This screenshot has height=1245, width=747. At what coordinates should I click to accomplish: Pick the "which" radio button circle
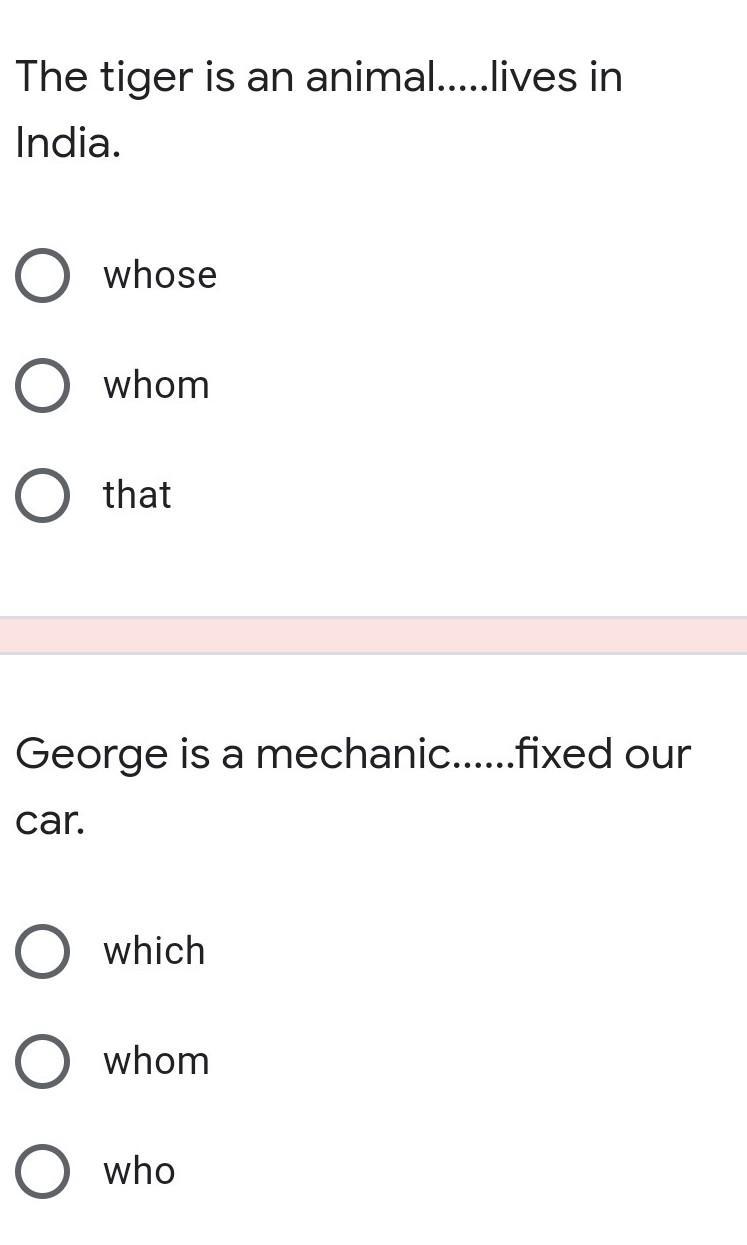(42, 951)
